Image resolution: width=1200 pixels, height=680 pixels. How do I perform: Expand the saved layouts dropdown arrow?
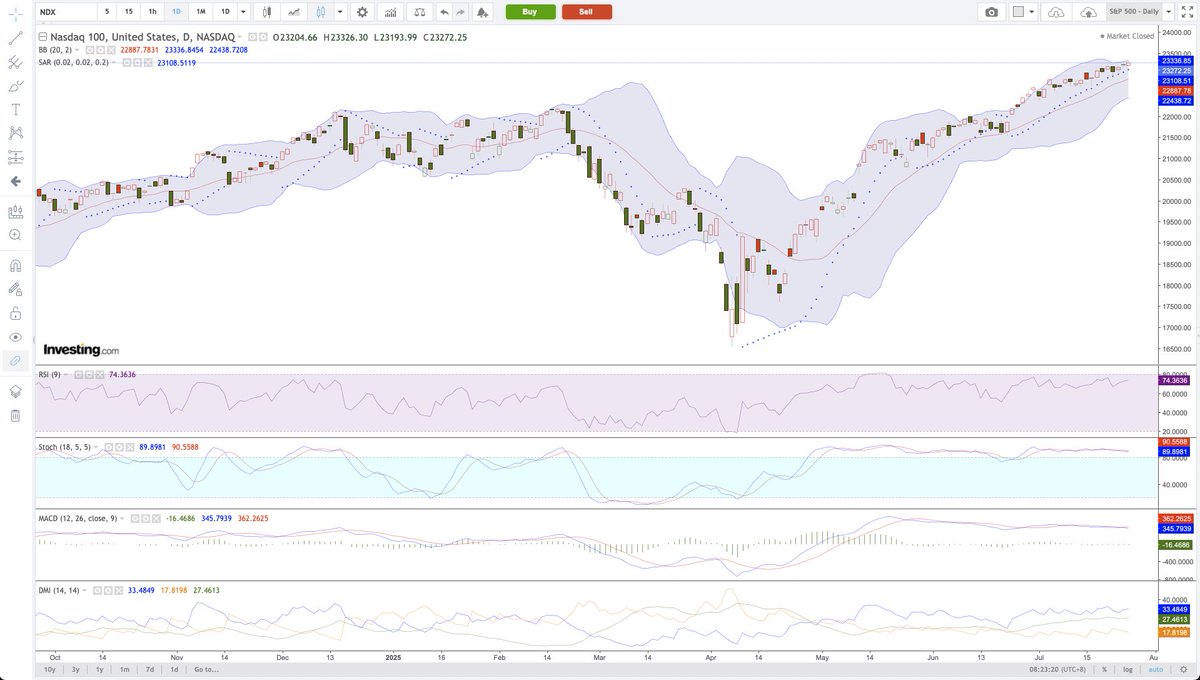pyautogui.click(x=1168, y=12)
